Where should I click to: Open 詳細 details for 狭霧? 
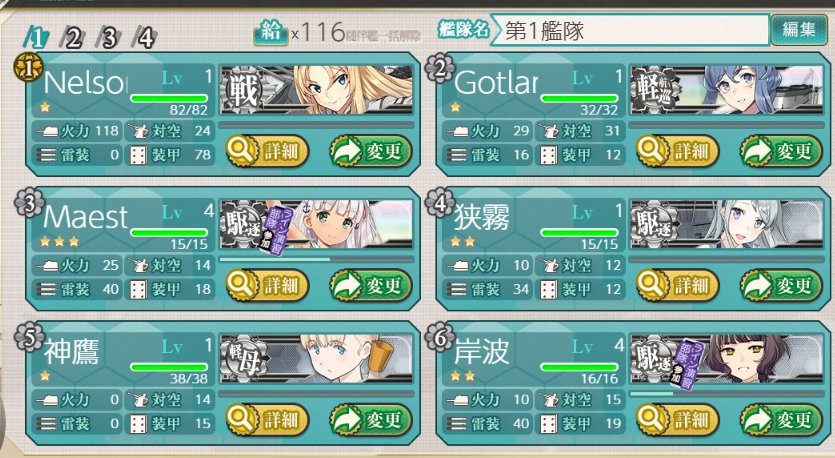click(x=677, y=285)
